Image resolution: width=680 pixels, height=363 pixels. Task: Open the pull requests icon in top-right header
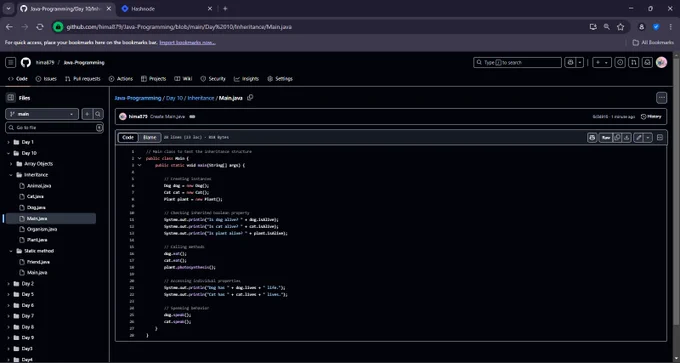(634, 62)
